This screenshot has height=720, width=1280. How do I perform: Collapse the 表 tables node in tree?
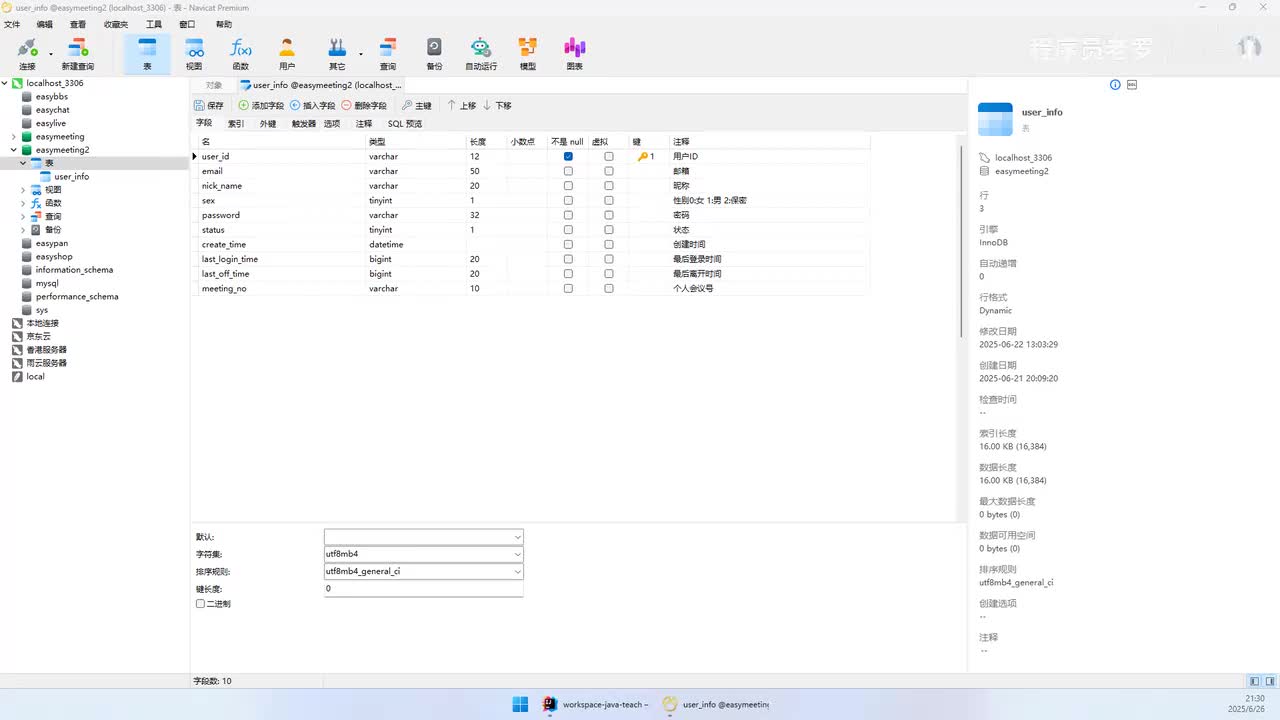[23, 163]
